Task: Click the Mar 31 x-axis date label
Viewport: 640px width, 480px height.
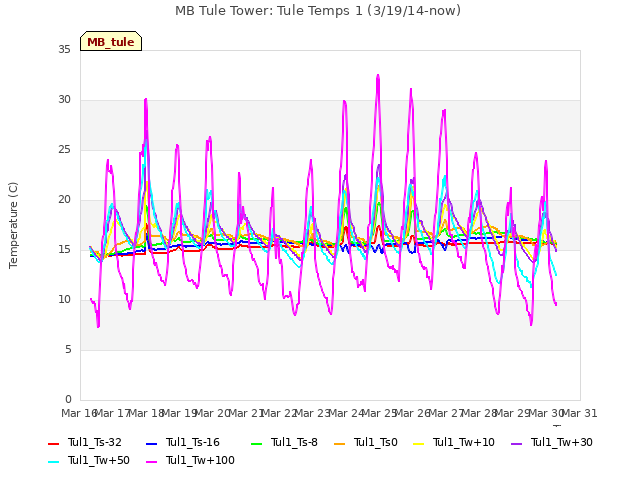Action: (x=580, y=413)
